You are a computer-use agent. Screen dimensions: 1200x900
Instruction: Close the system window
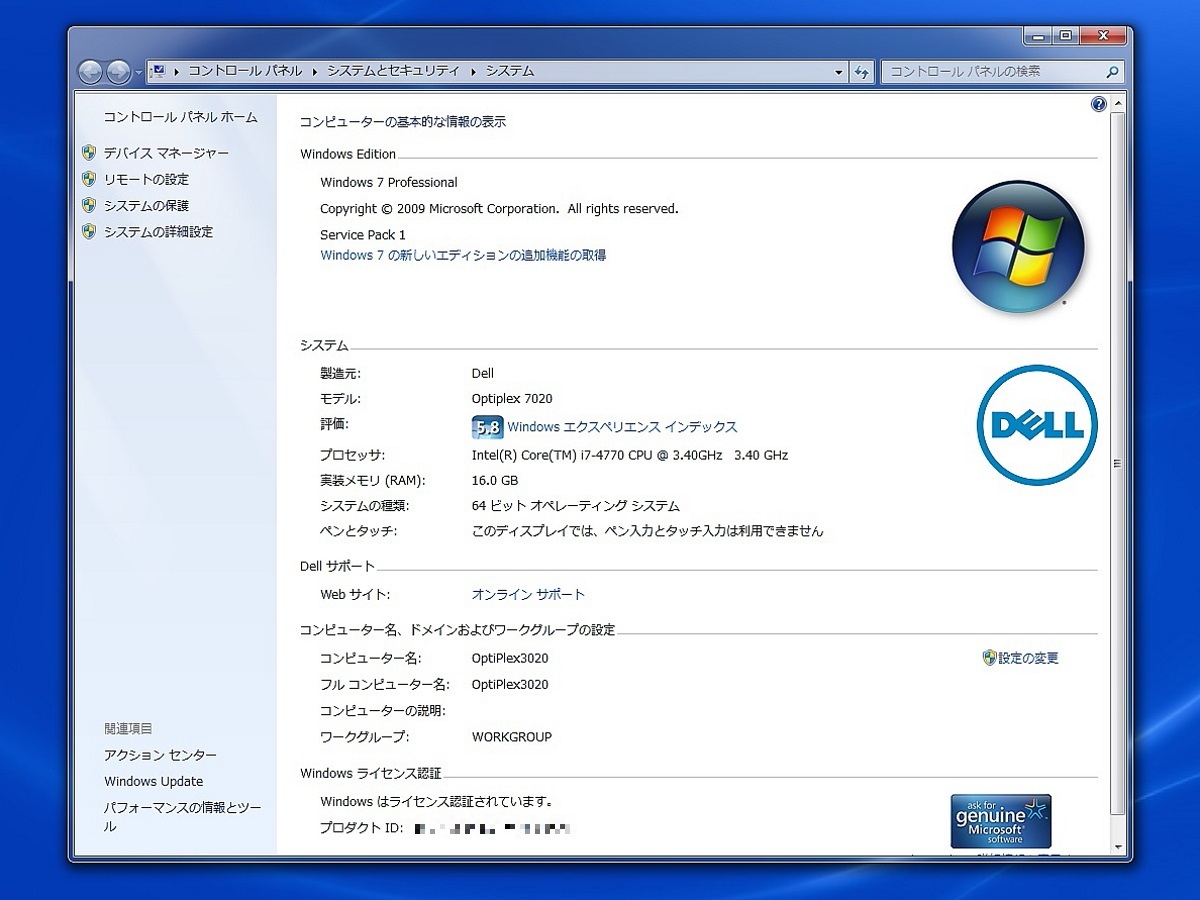(x=1101, y=35)
